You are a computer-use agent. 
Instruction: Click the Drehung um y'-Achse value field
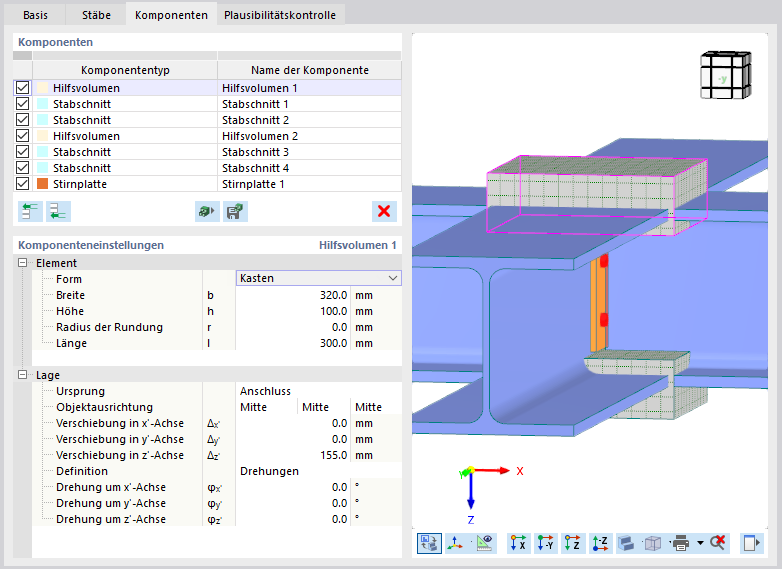[293, 503]
